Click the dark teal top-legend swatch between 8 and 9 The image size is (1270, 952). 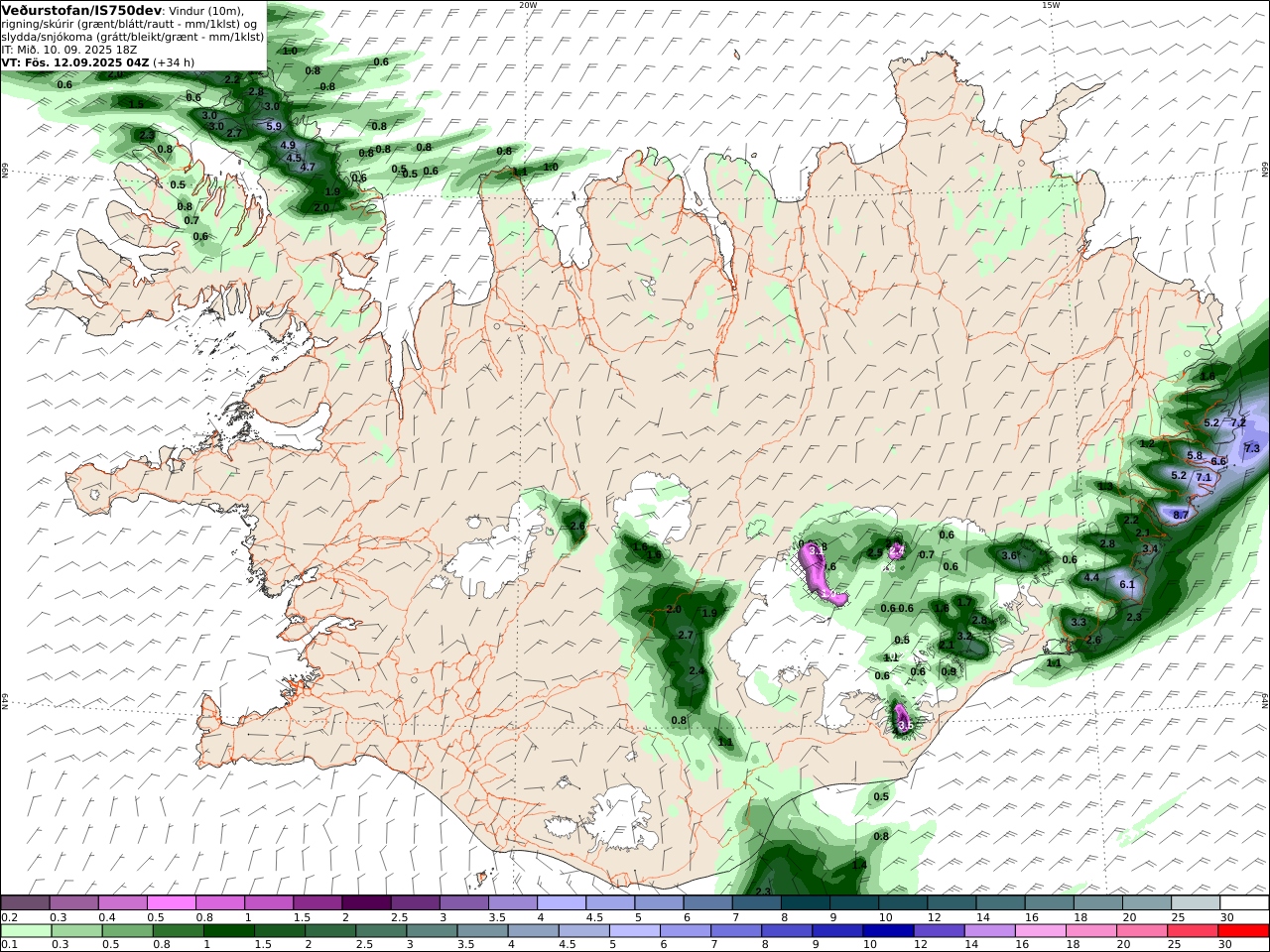tap(806, 902)
